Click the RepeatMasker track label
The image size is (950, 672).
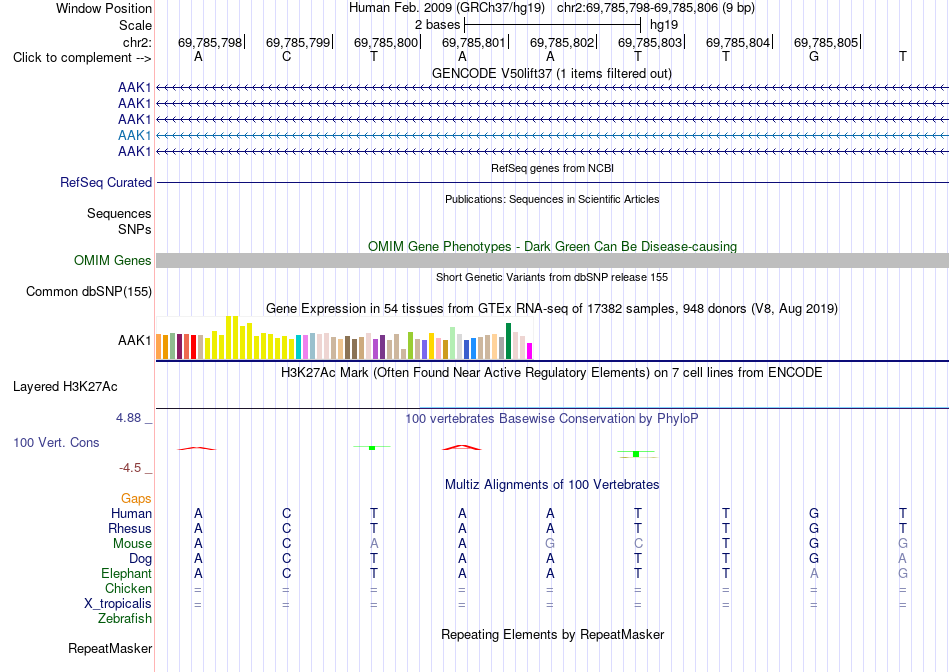click(x=110, y=648)
